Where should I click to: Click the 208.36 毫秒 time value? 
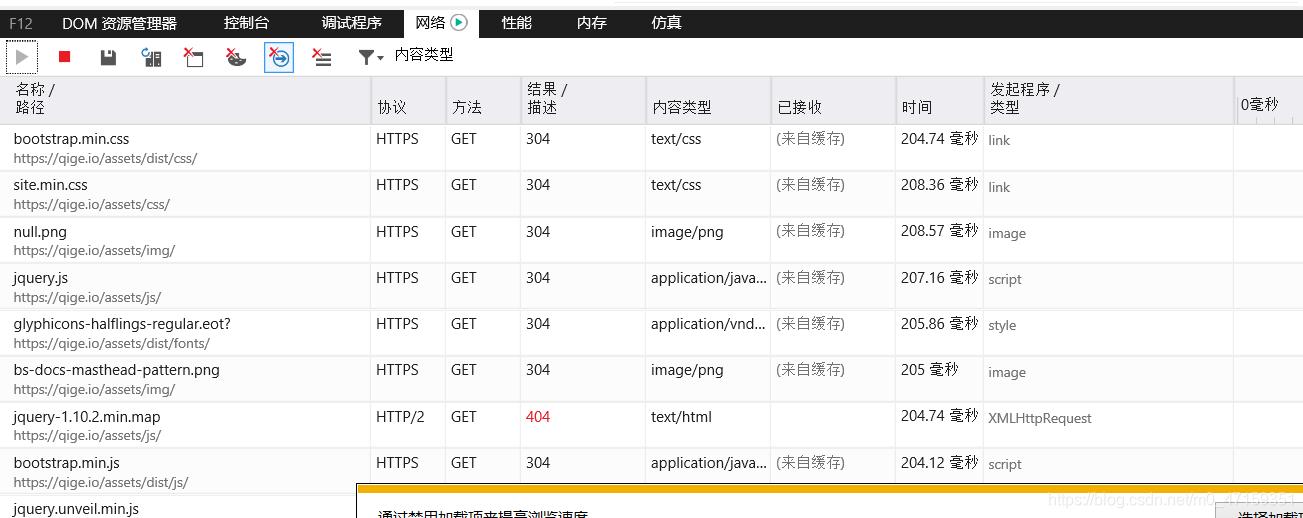pyautogui.click(x=939, y=185)
